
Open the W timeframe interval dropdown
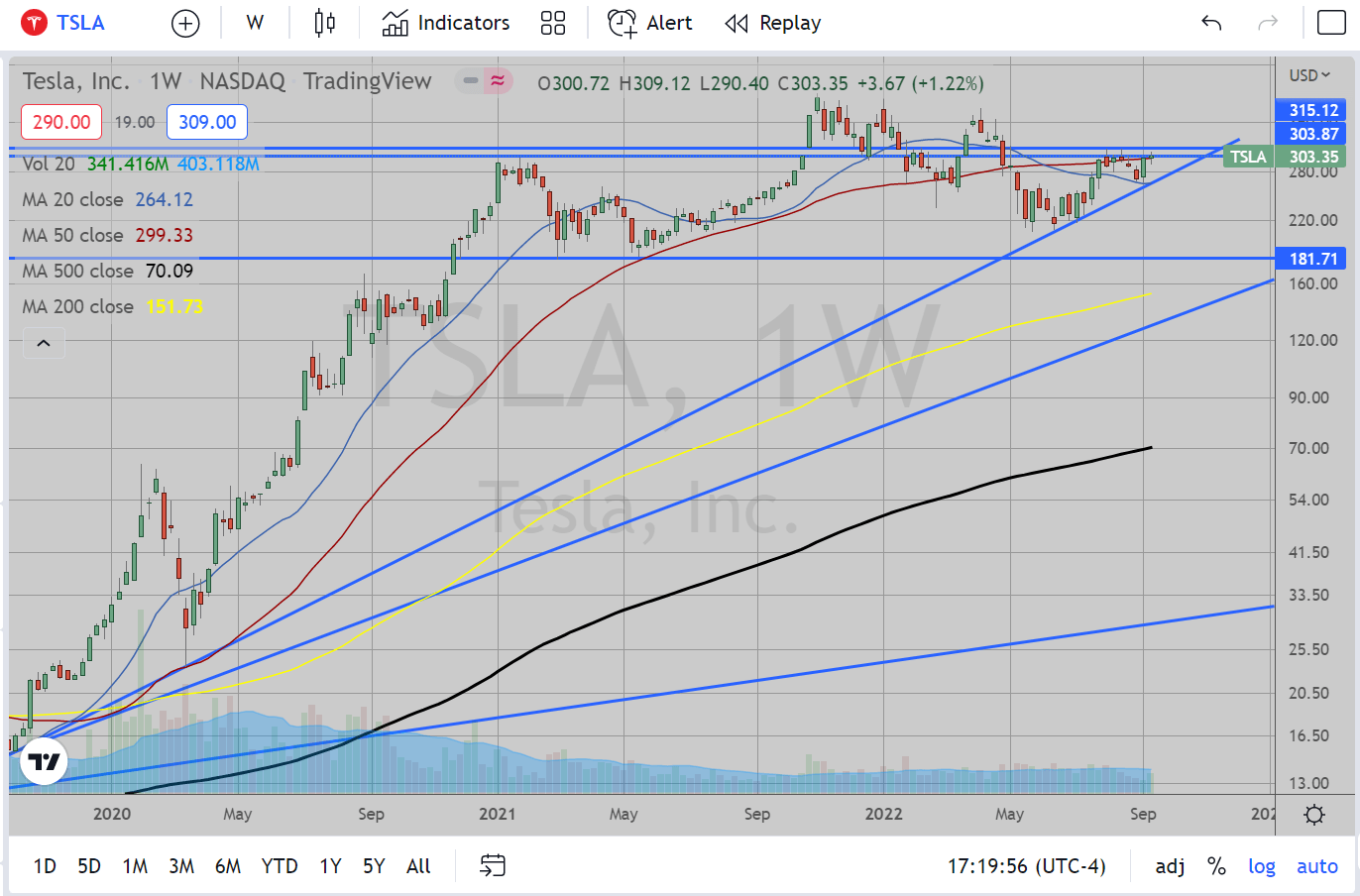point(255,24)
